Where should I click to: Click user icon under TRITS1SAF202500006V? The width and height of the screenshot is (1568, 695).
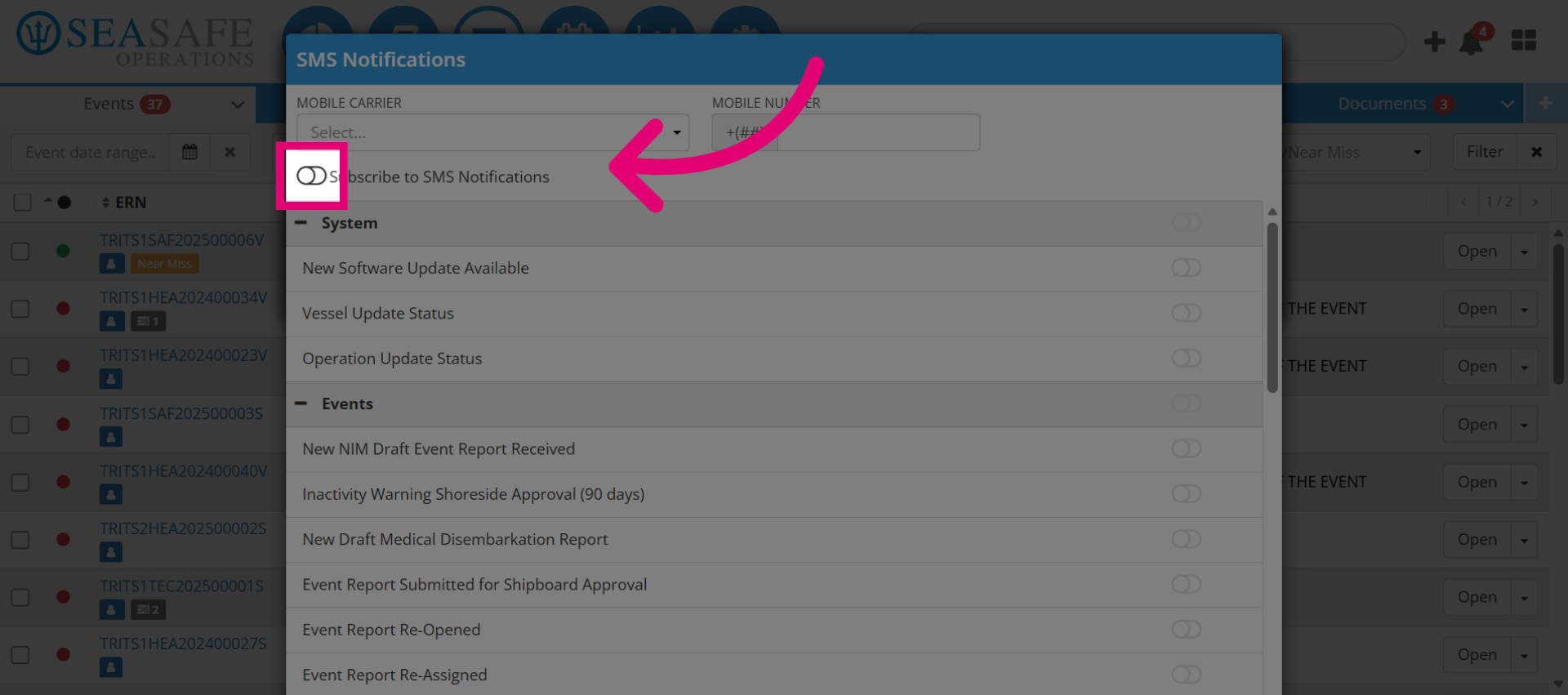[x=112, y=264]
